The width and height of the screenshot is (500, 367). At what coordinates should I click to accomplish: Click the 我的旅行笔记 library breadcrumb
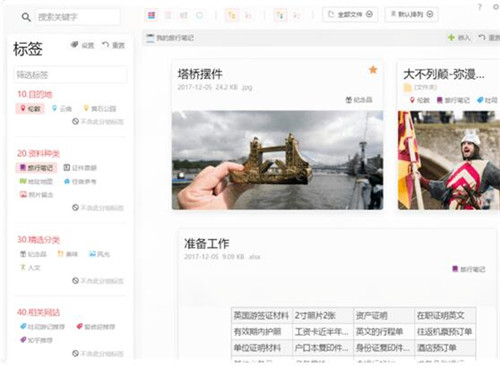(x=170, y=38)
